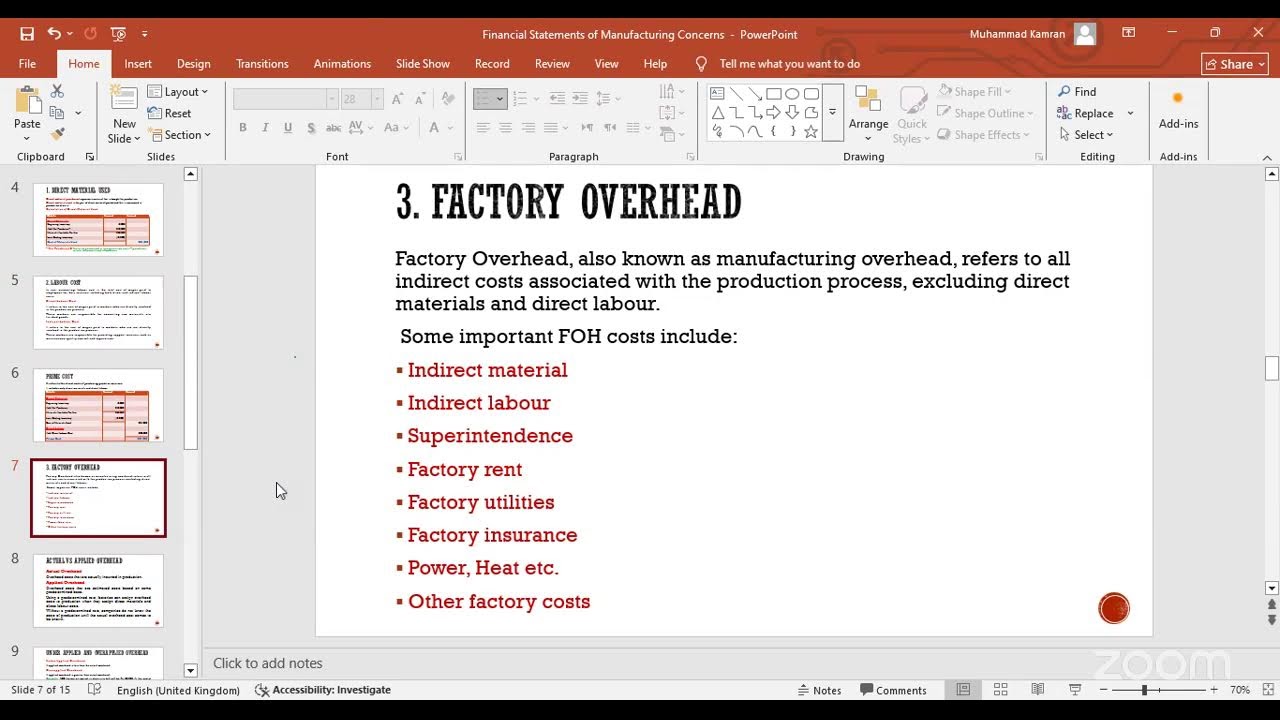Click the Replace button
The image size is (1280, 720).
point(1086,113)
